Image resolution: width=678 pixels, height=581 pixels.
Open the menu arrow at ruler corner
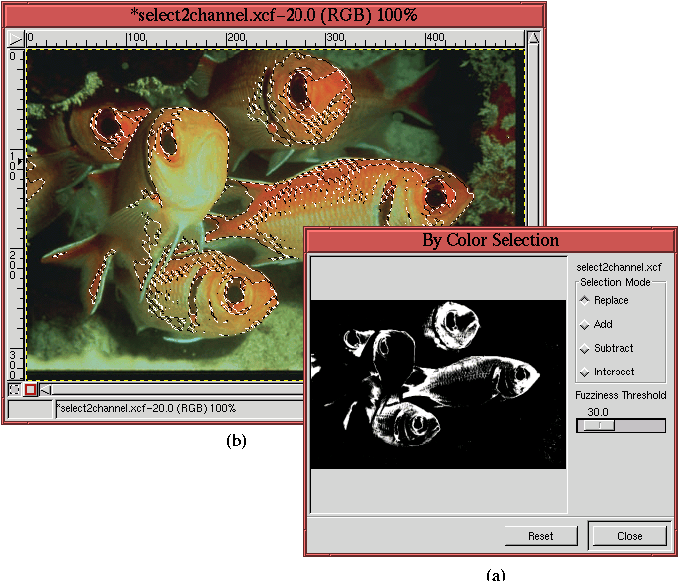tap(15, 39)
